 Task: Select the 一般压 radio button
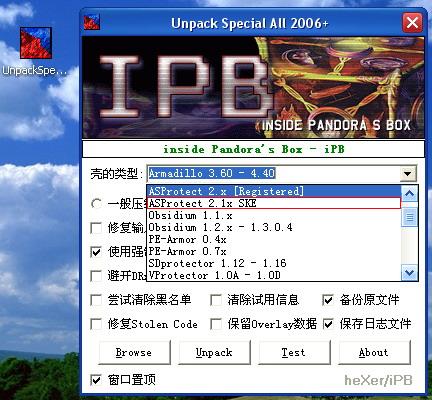click(97, 204)
